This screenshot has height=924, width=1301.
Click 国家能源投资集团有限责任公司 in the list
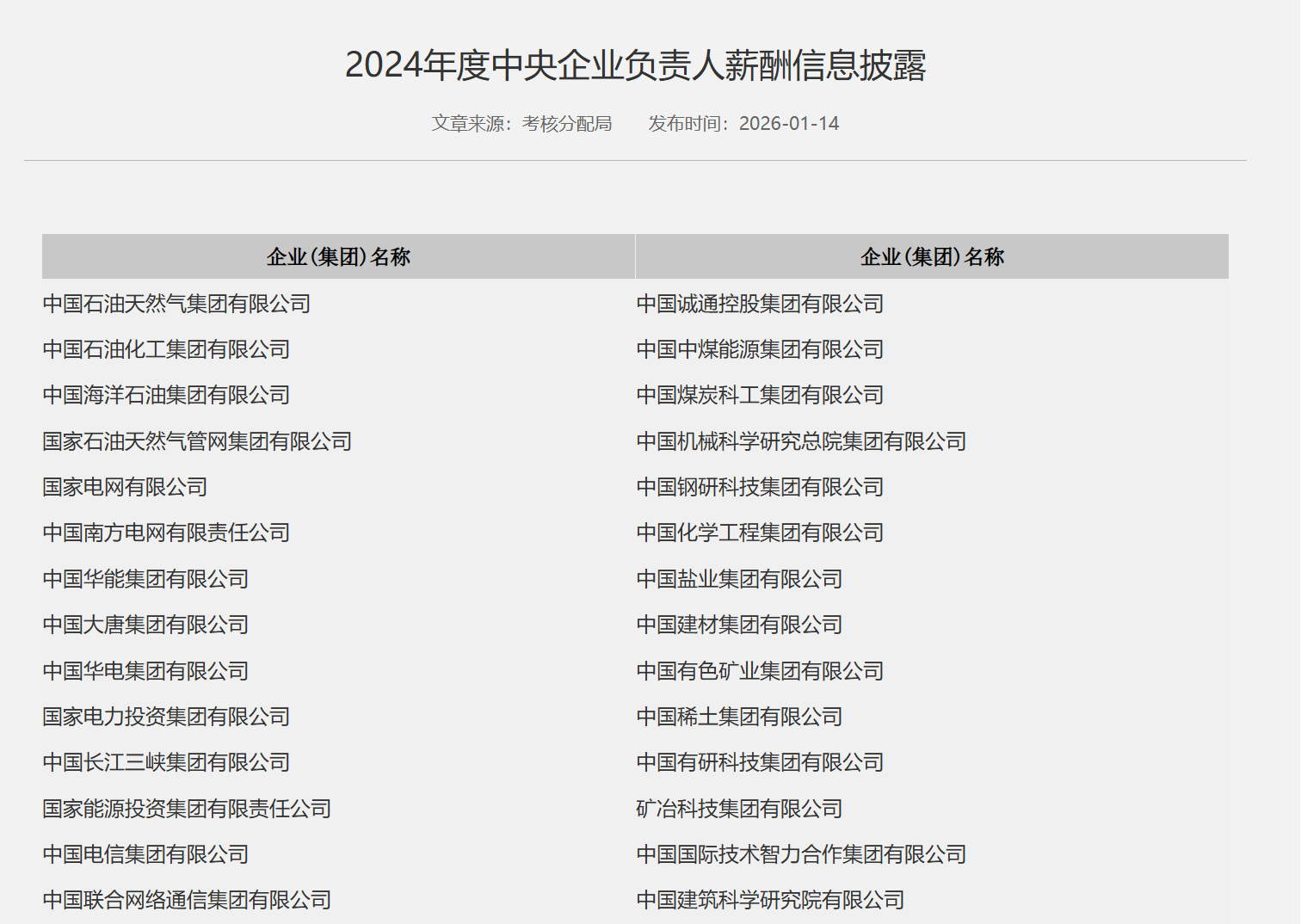point(187,809)
